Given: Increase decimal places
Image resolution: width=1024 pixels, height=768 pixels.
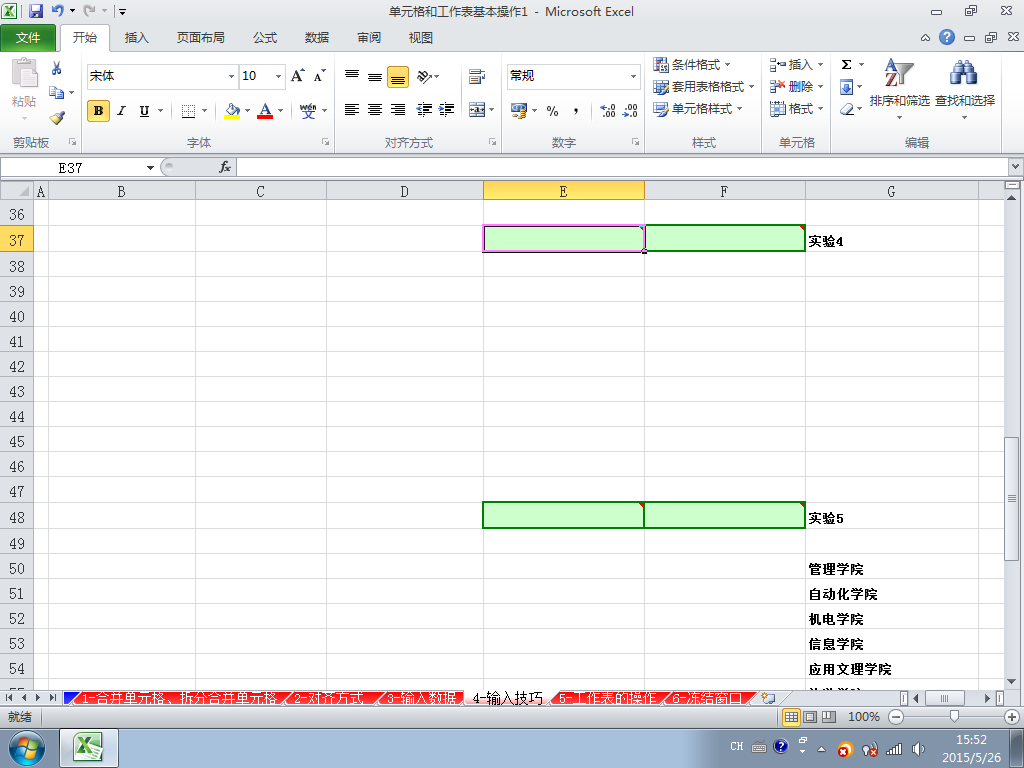Looking at the screenshot, I should [x=608, y=110].
